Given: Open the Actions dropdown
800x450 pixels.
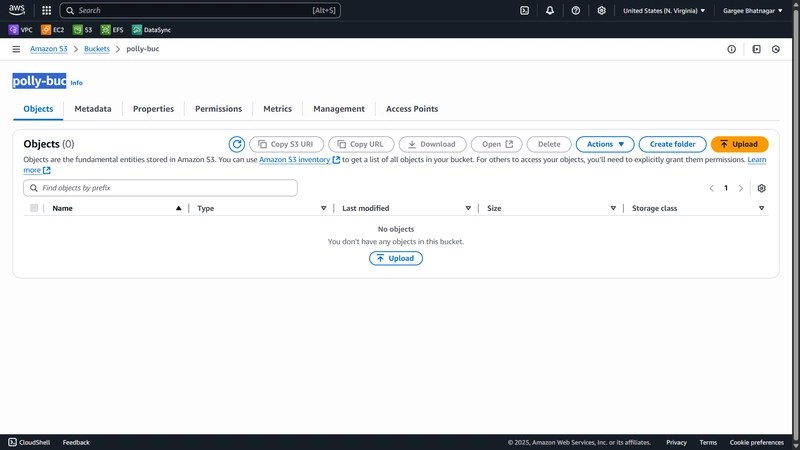Looking at the screenshot, I should (x=605, y=144).
